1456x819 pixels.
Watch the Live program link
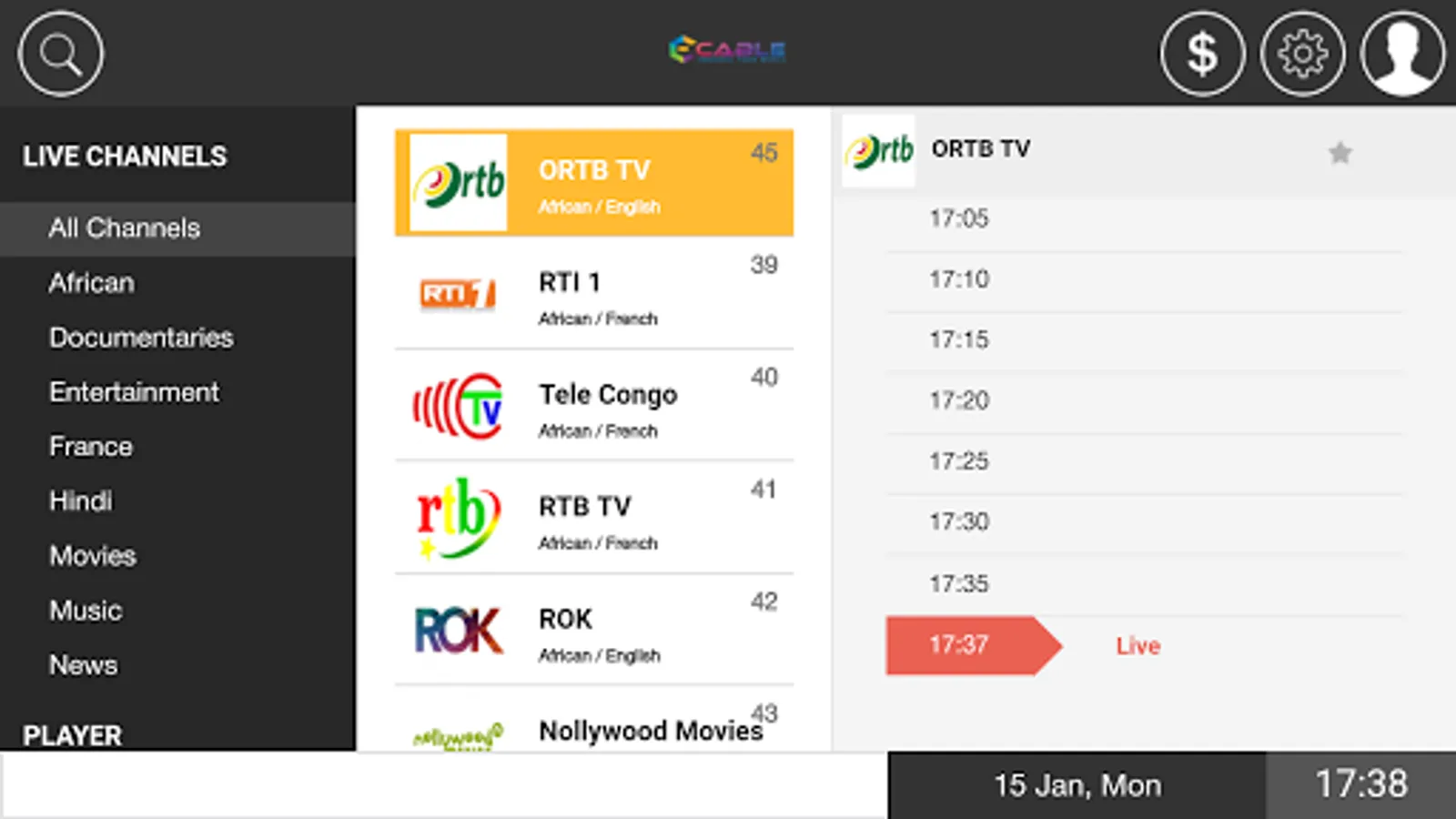point(1137,646)
